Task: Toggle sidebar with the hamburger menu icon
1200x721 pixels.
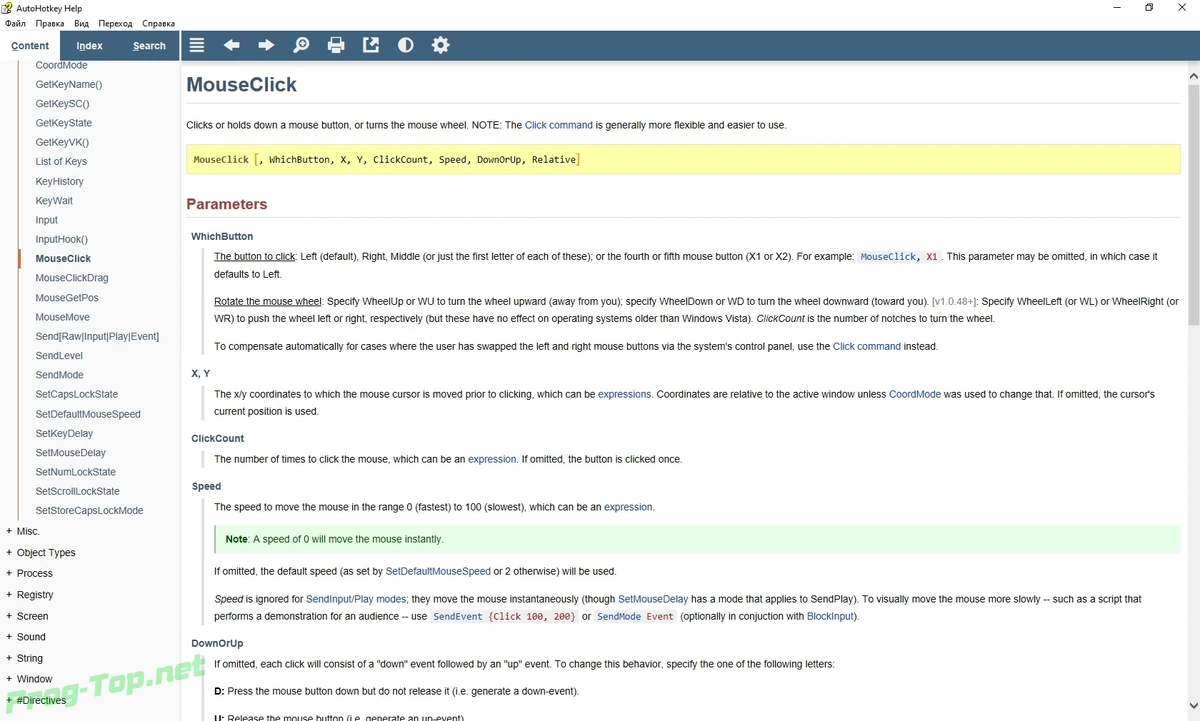Action: click(x=197, y=45)
